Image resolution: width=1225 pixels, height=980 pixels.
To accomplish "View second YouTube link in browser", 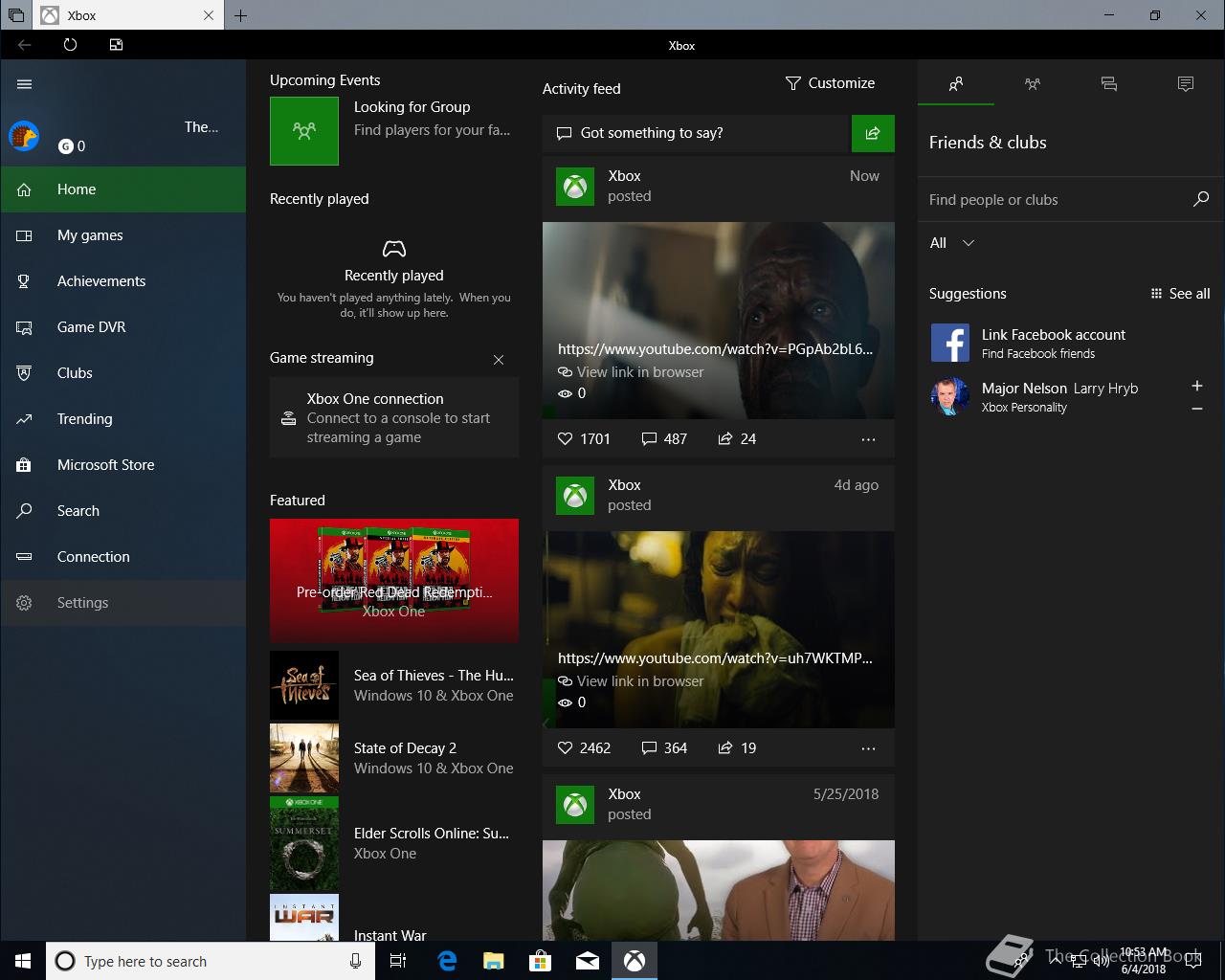I will tap(631, 681).
